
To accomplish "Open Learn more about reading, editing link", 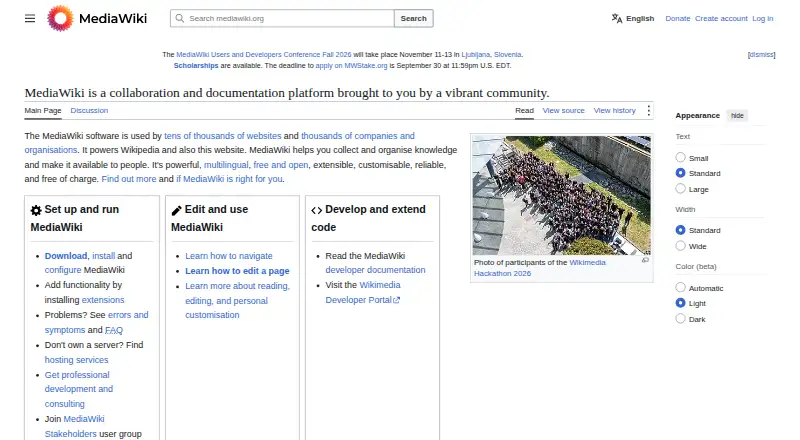I will click(237, 301).
